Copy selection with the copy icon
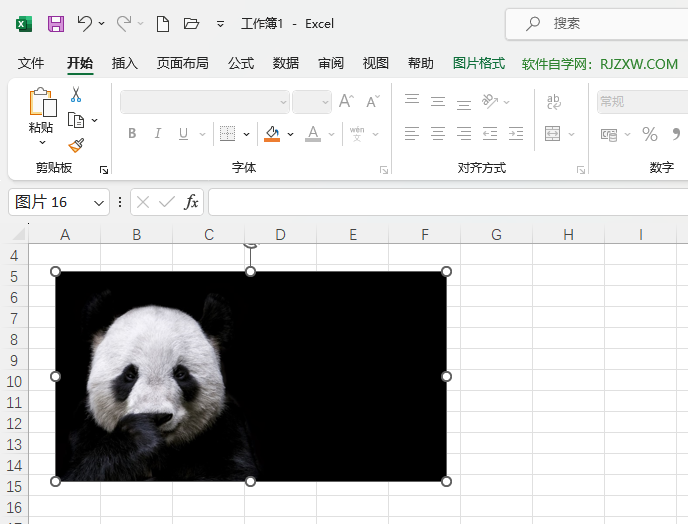The width and height of the screenshot is (688, 524). [76, 120]
